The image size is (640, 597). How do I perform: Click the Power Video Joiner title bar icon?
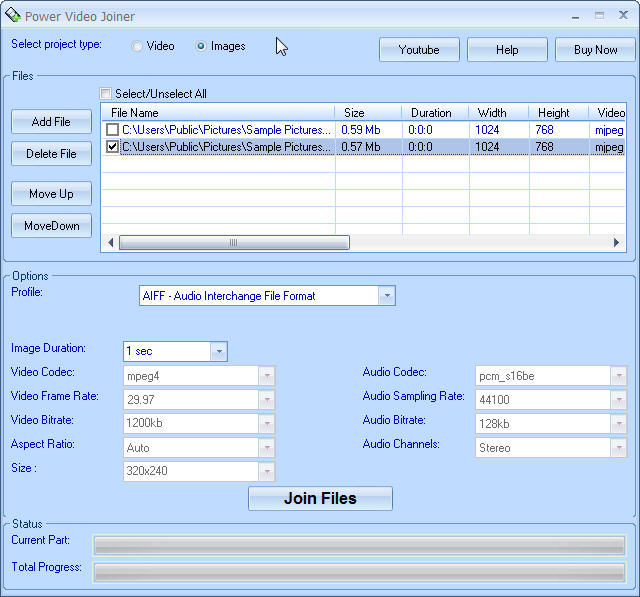[x=12, y=16]
